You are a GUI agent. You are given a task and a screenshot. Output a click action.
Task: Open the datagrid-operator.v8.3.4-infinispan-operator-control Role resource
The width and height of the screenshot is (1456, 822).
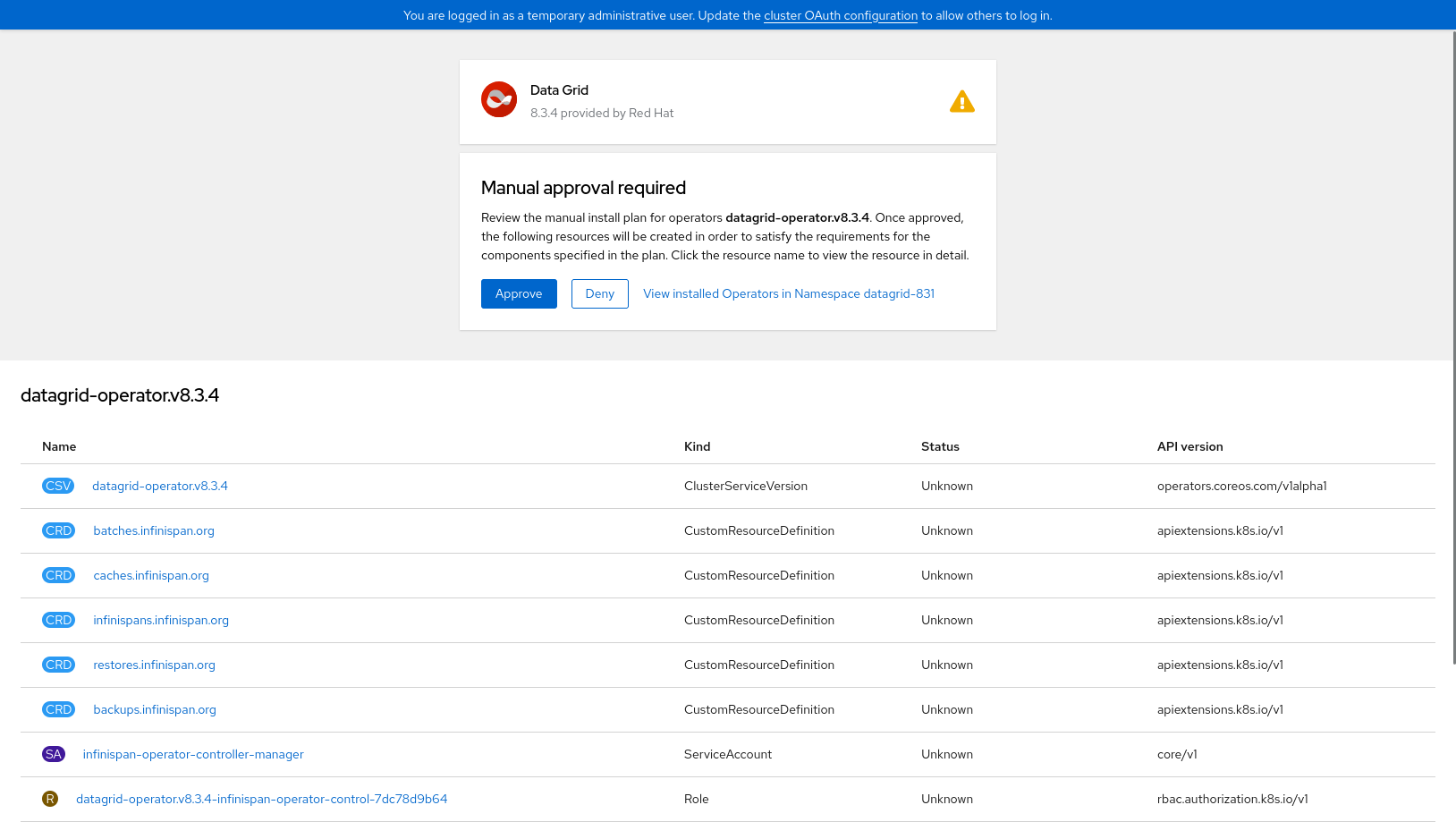click(x=261, y=799)
